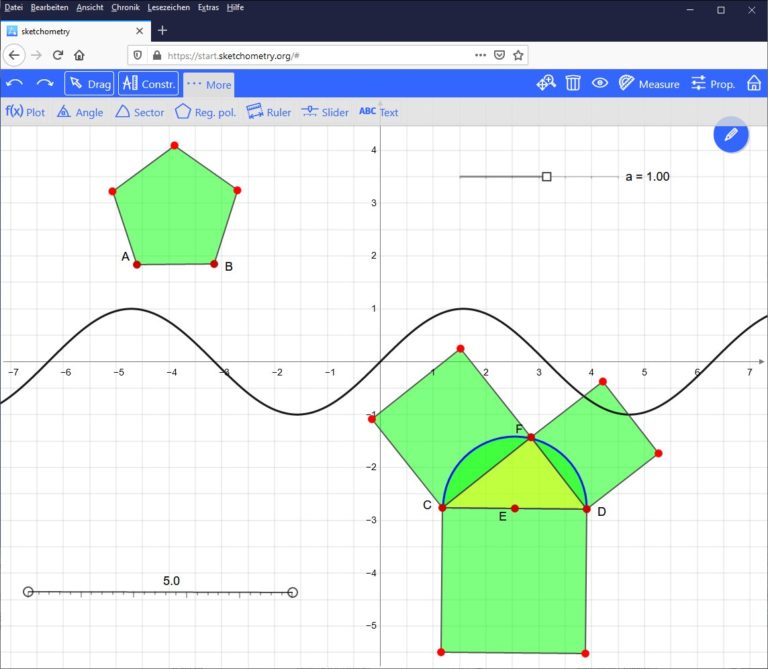Expand the More tools section
Screen dimensions: 768x669
[x=208, y=84]
